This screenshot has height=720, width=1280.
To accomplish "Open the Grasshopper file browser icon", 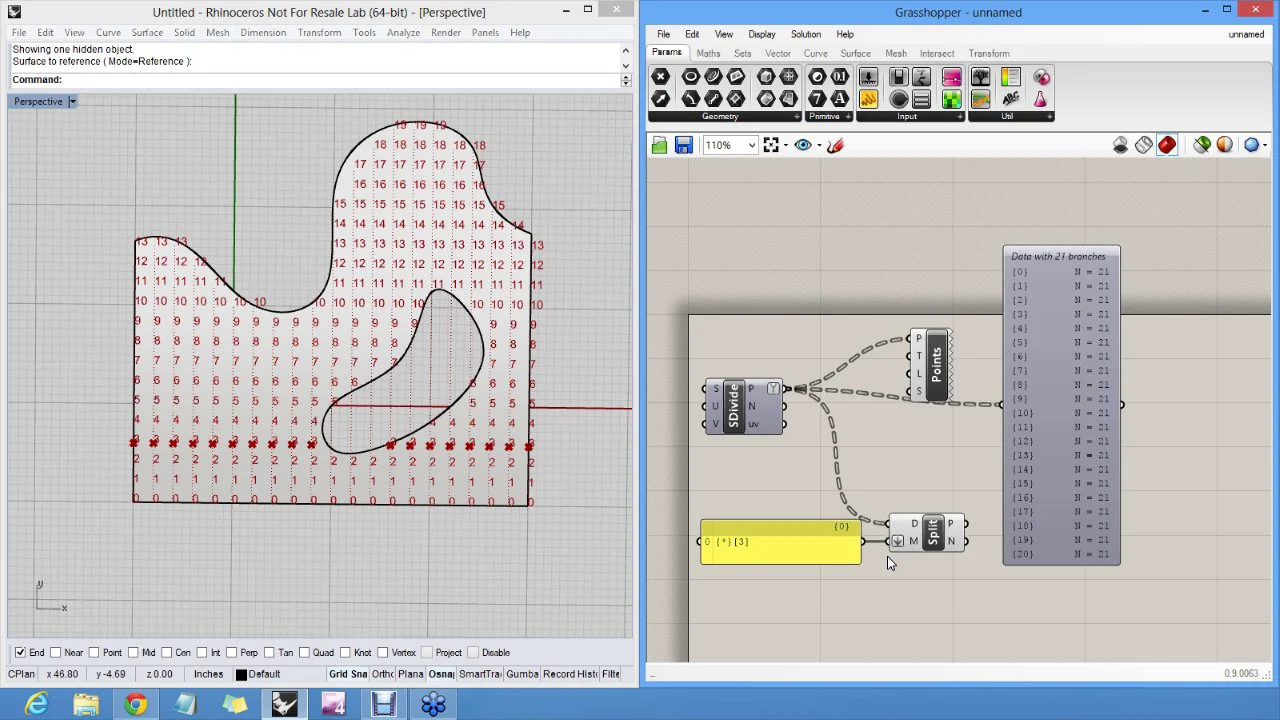I will pyautogui.click(x=660, y=146).
